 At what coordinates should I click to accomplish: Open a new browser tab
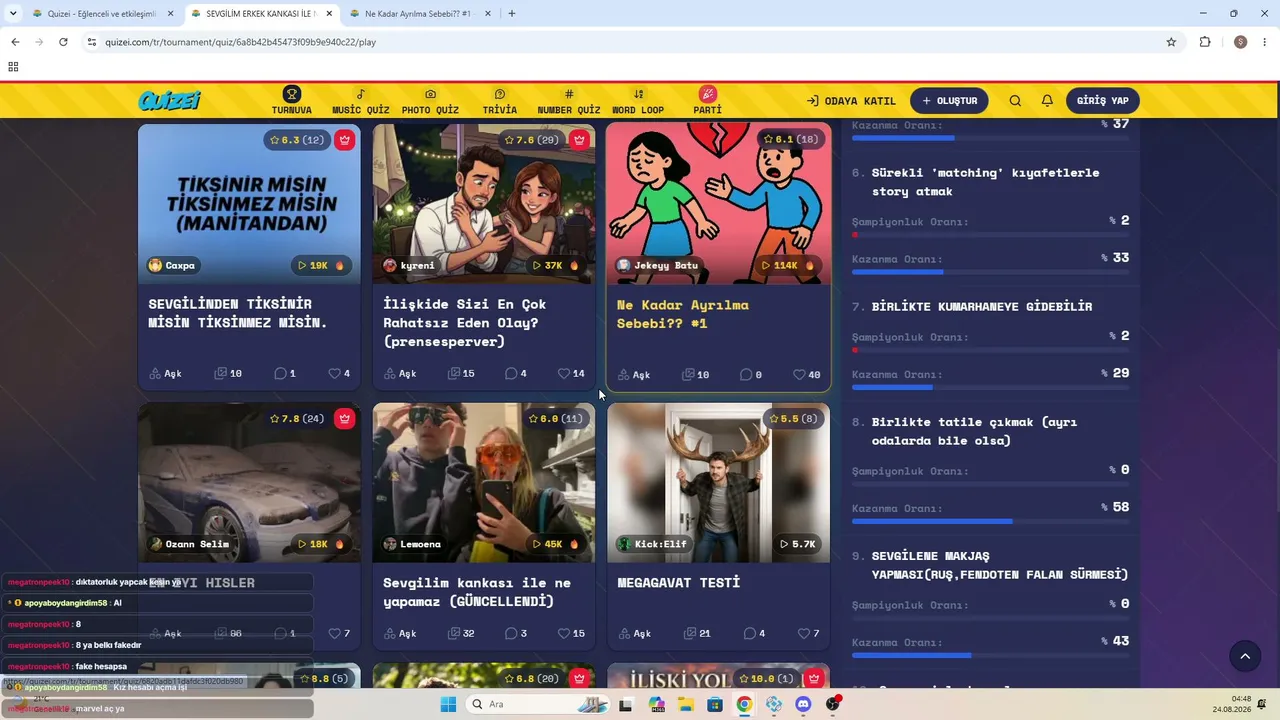pos(512,14)
